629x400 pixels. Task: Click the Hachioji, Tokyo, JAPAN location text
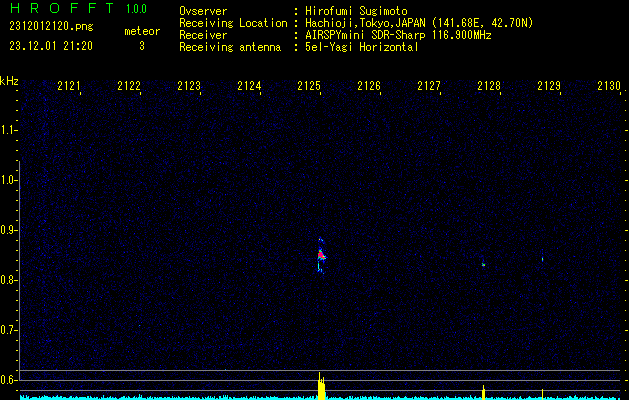click(419, 23)
